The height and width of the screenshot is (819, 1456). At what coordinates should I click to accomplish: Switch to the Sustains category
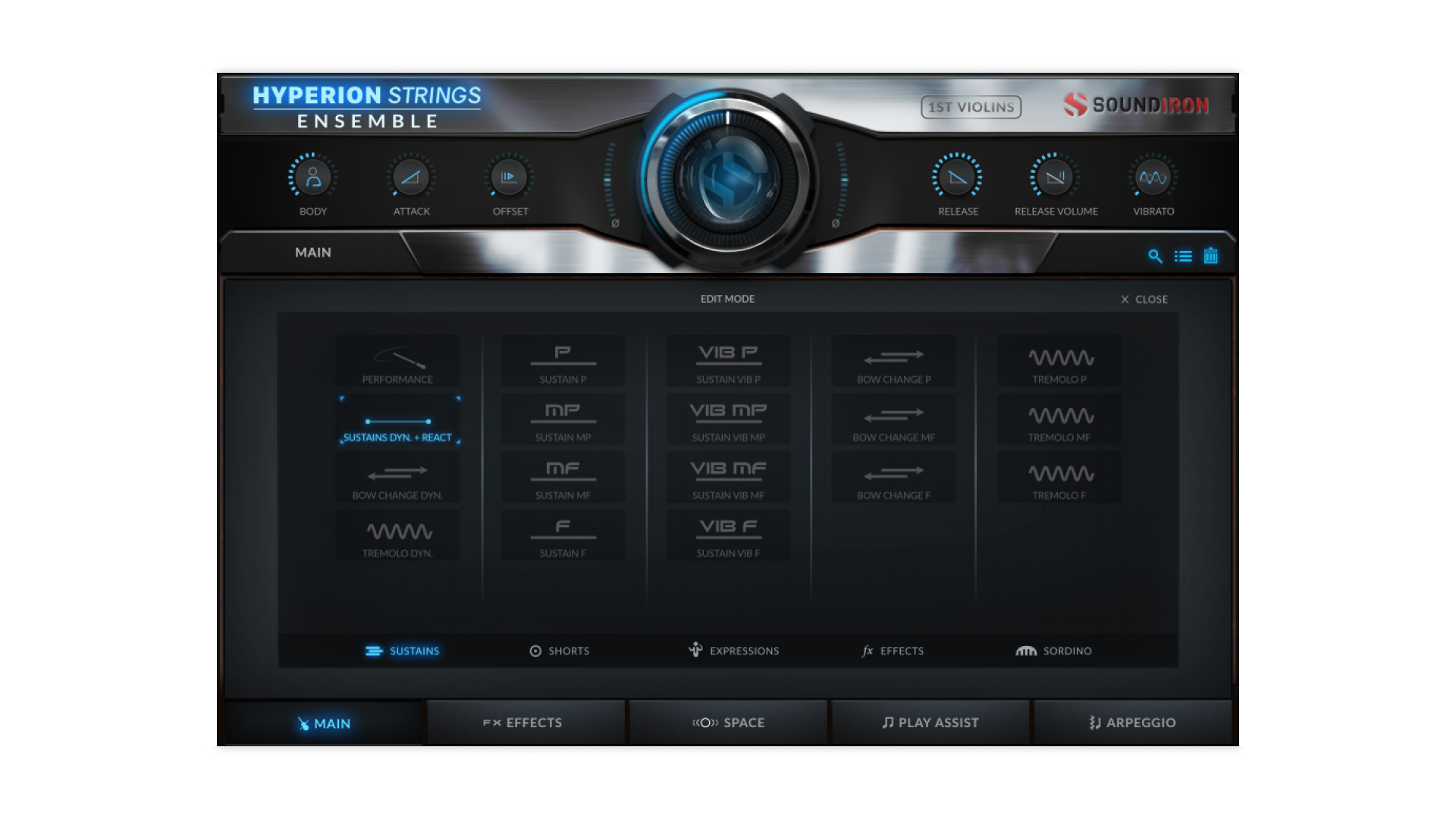pyautogui.click(x=402, y=651)
